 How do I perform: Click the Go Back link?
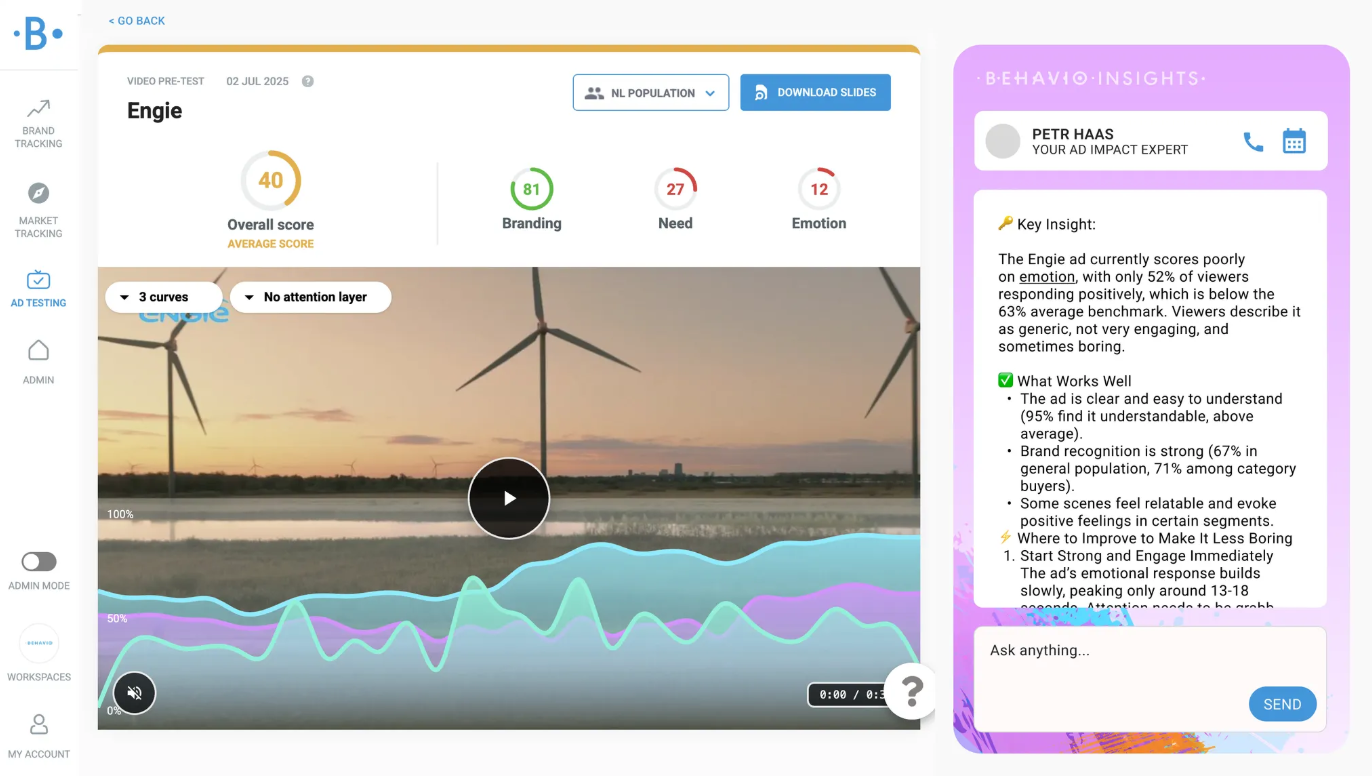(x=137, y=21)
